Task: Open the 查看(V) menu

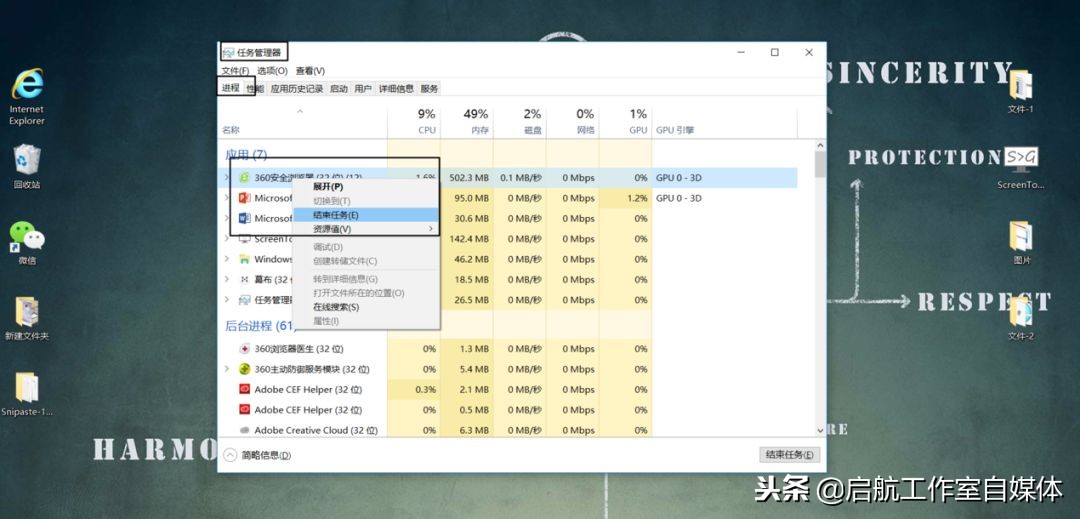Action: tap(311, 71)
